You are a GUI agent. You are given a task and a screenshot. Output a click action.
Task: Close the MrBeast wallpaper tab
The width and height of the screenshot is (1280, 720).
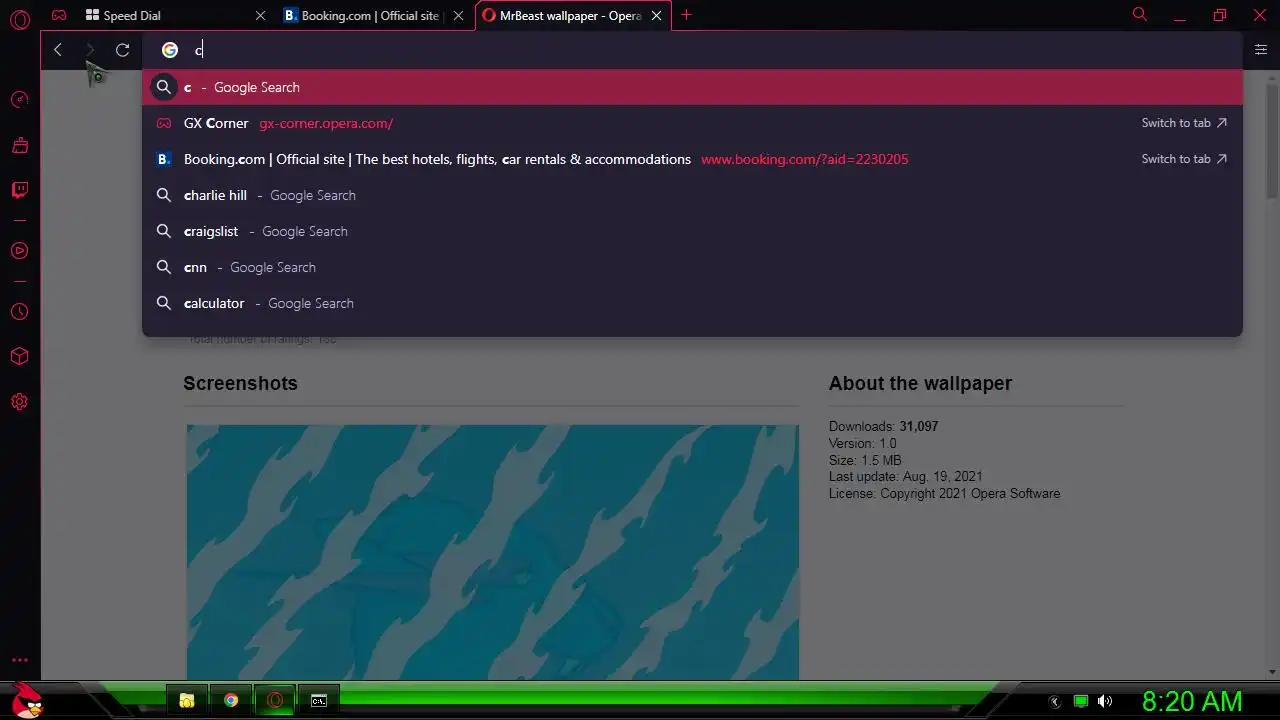pyautogui.click(x=657, y=16)
